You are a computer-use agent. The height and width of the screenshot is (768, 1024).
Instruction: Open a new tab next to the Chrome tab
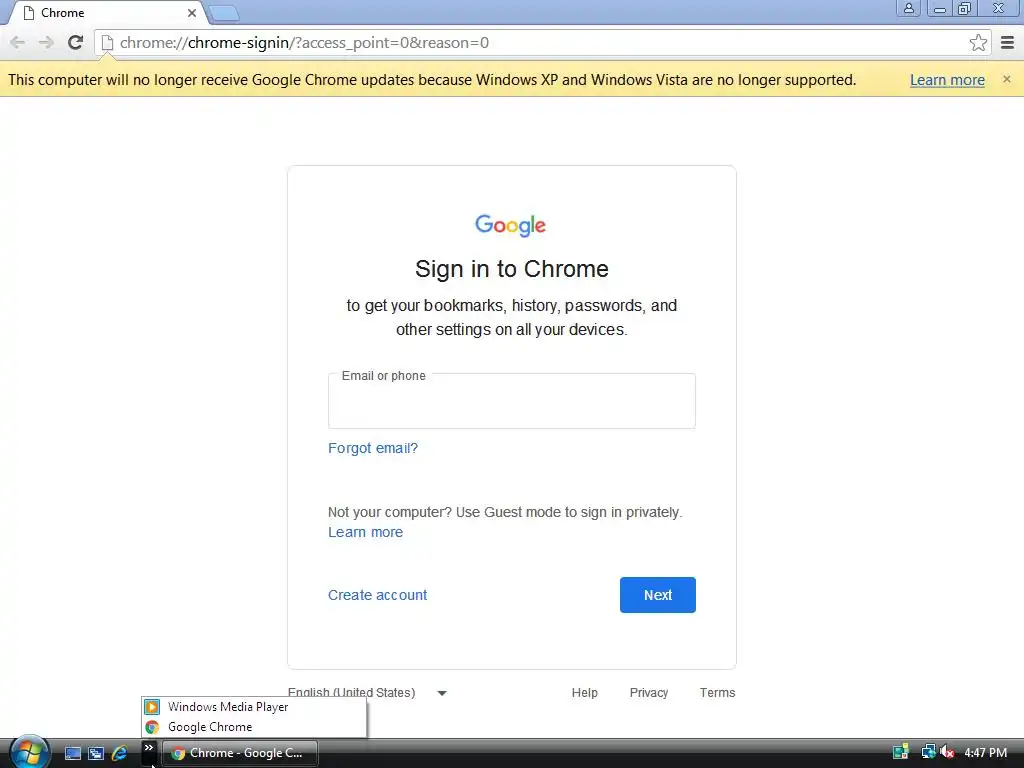pyautogui.click(x=224, y=13)
